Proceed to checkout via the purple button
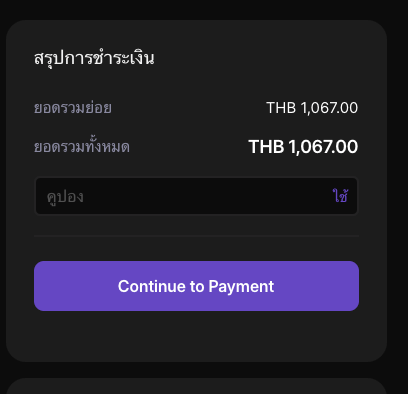The image size is (408, 394). coord(196,286)
